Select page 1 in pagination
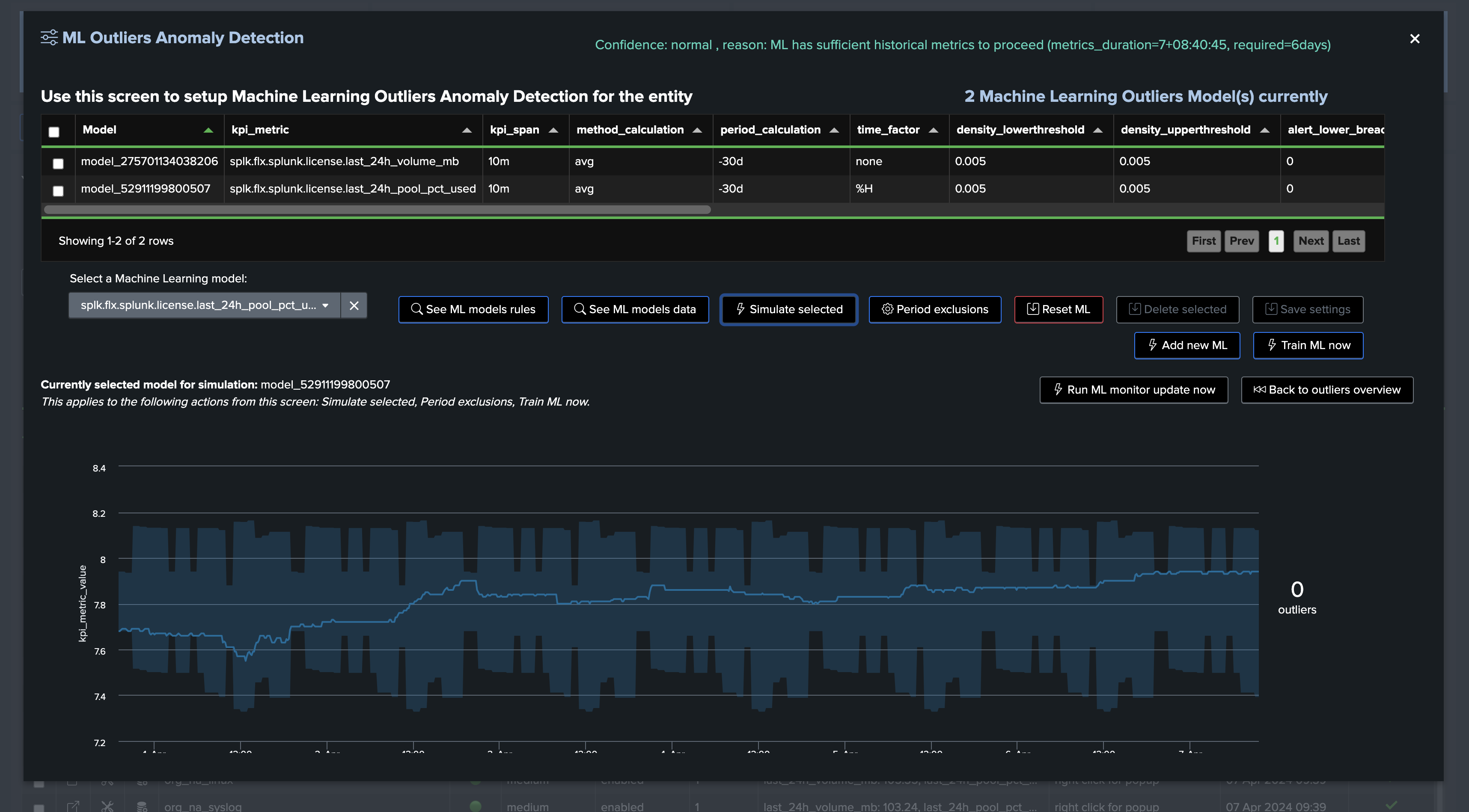1469x812 pixels. coord(1276,240)
